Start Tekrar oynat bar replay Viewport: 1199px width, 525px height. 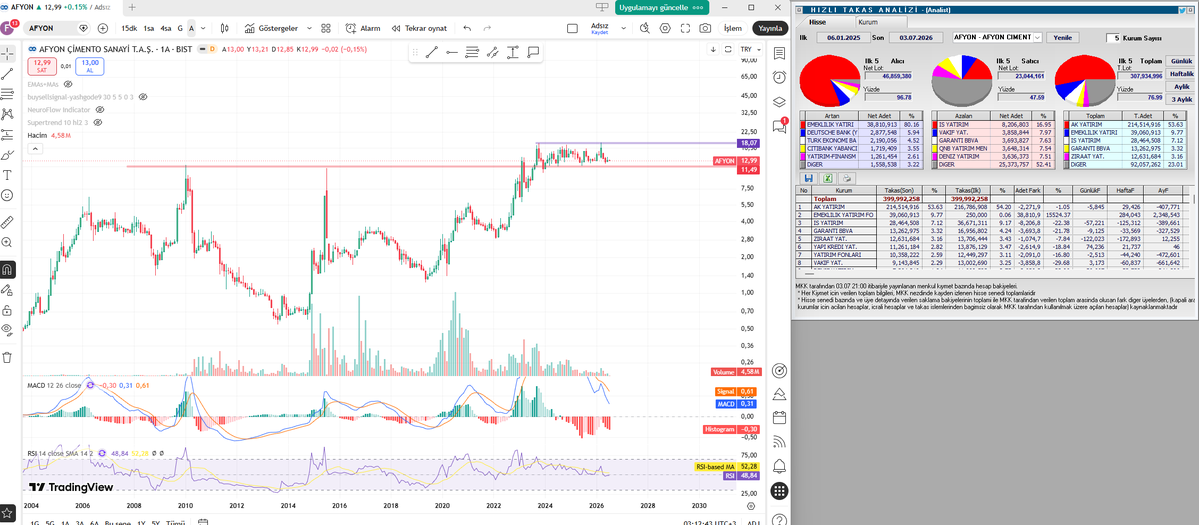click(x=419, y=28)
